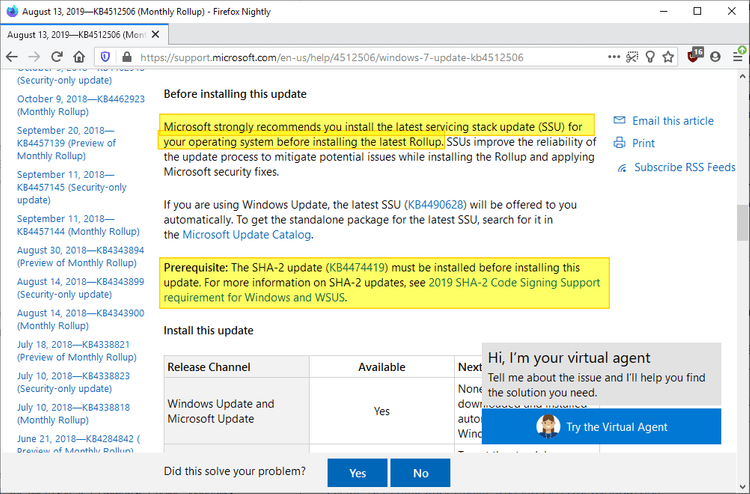This screenshot has width=750, height=494.
Task: Reload the page with the refresh icon
Action: (x=57, y=57)
